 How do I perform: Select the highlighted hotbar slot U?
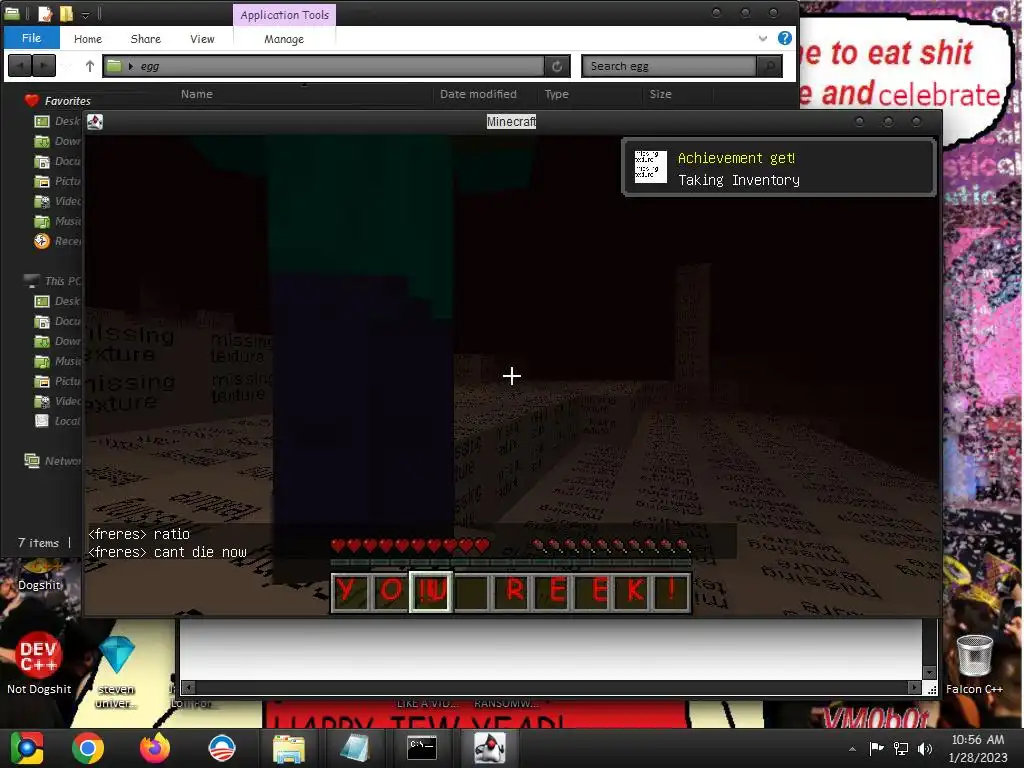[431, 592]
